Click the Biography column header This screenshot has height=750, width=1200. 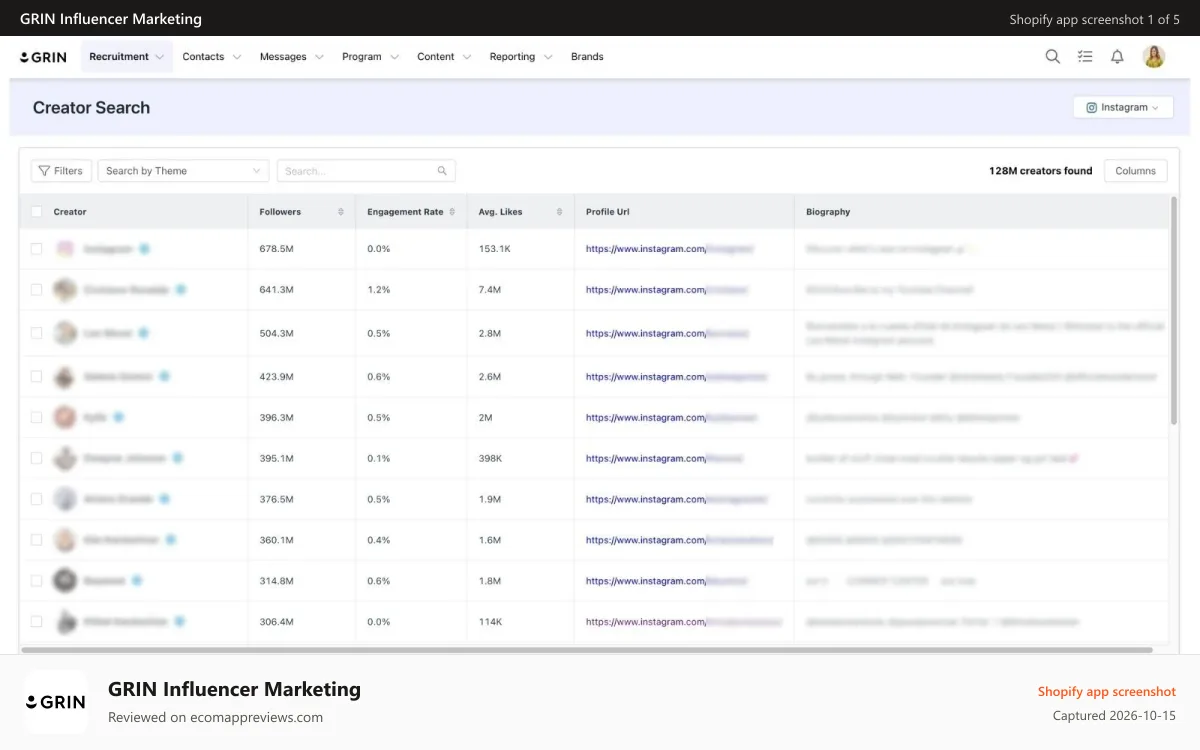pyautogui.click(x=828, y=212)
